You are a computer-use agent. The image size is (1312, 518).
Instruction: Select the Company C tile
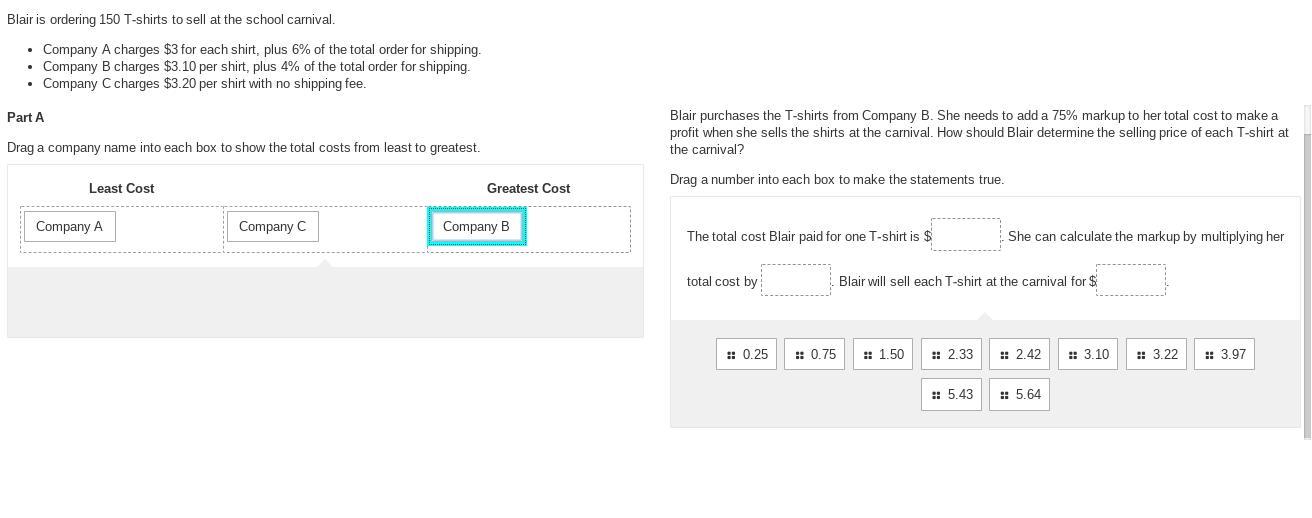tap(272, 227)
